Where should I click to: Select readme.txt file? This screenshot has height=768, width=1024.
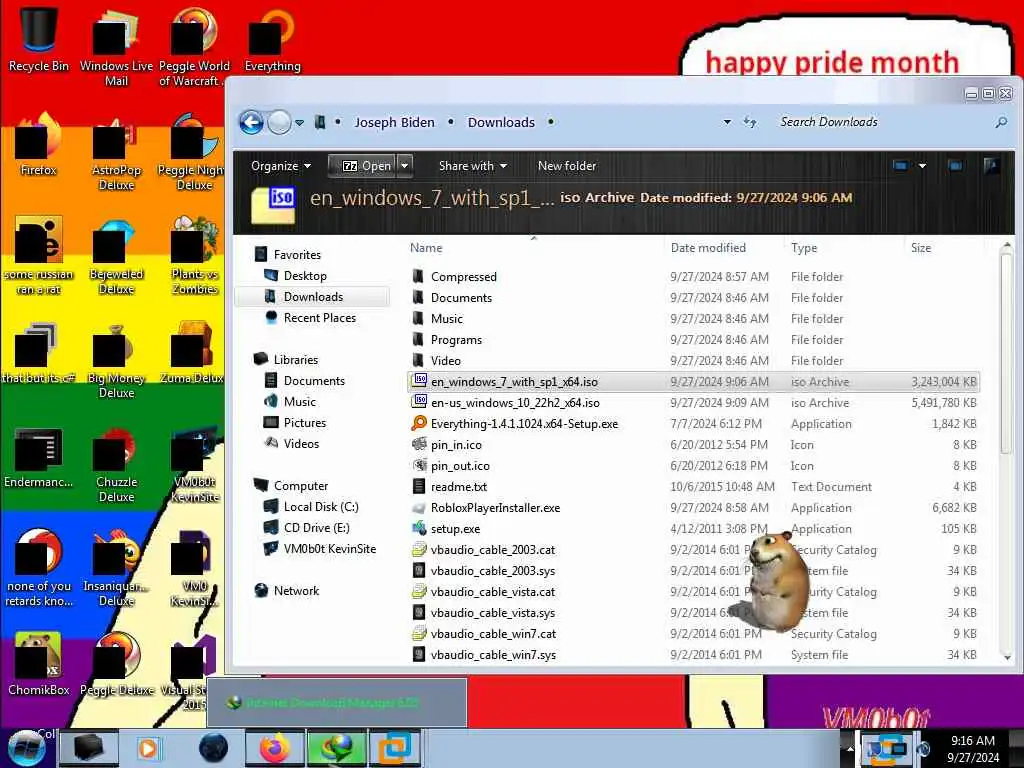(458, 487)
